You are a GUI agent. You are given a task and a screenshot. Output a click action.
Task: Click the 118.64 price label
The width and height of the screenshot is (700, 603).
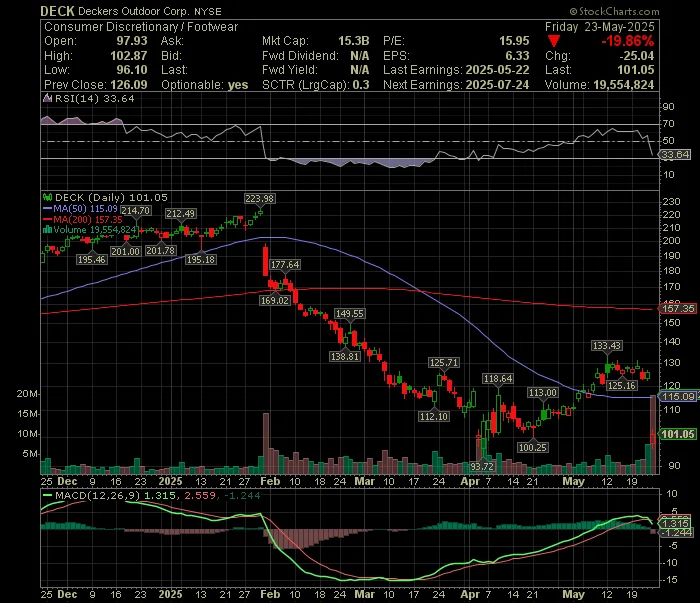point(498,379)
